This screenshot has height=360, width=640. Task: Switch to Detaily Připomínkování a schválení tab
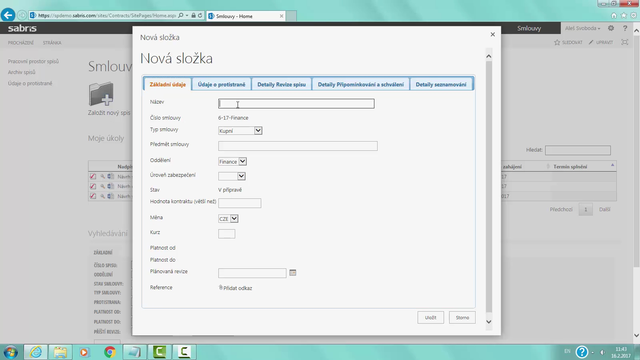click(x=360, y=84)
